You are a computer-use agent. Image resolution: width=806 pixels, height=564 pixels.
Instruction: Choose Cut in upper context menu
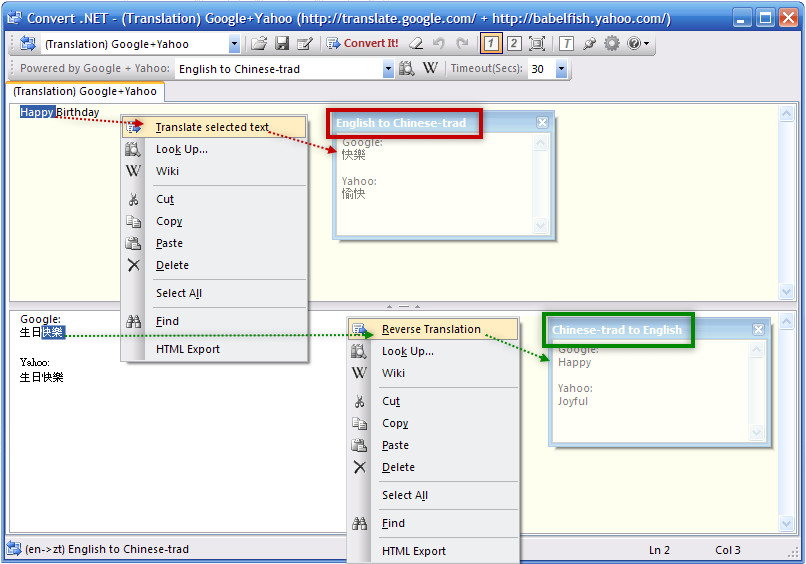[x=214, y=199]
